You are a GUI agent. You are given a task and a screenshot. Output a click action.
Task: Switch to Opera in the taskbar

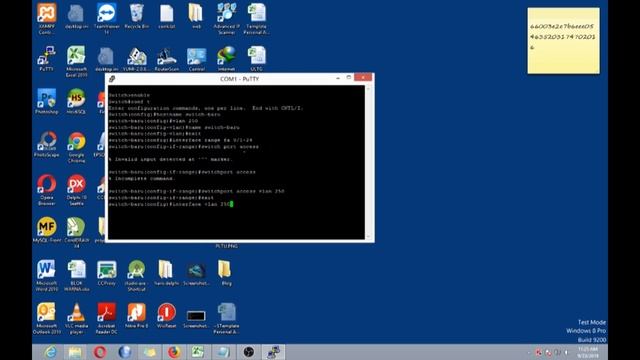100,352
